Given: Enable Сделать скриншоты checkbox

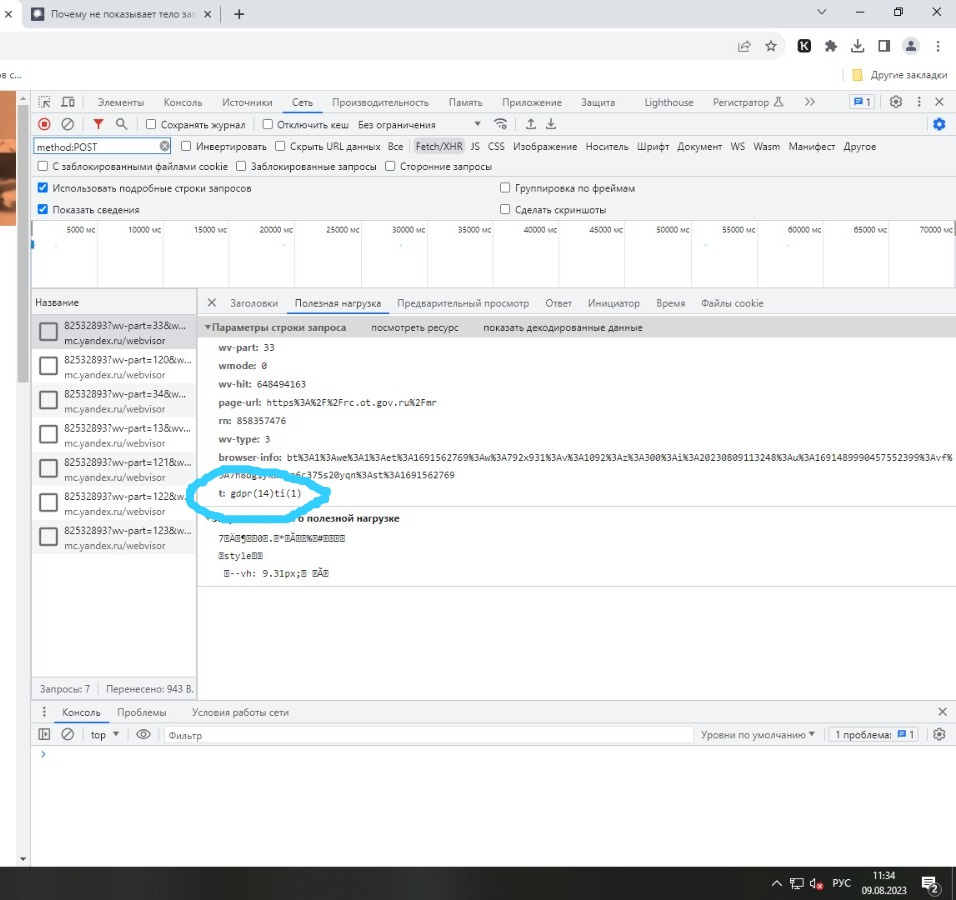Looking at the screenshot, I should pyautogui.click(x=505, y=209).
